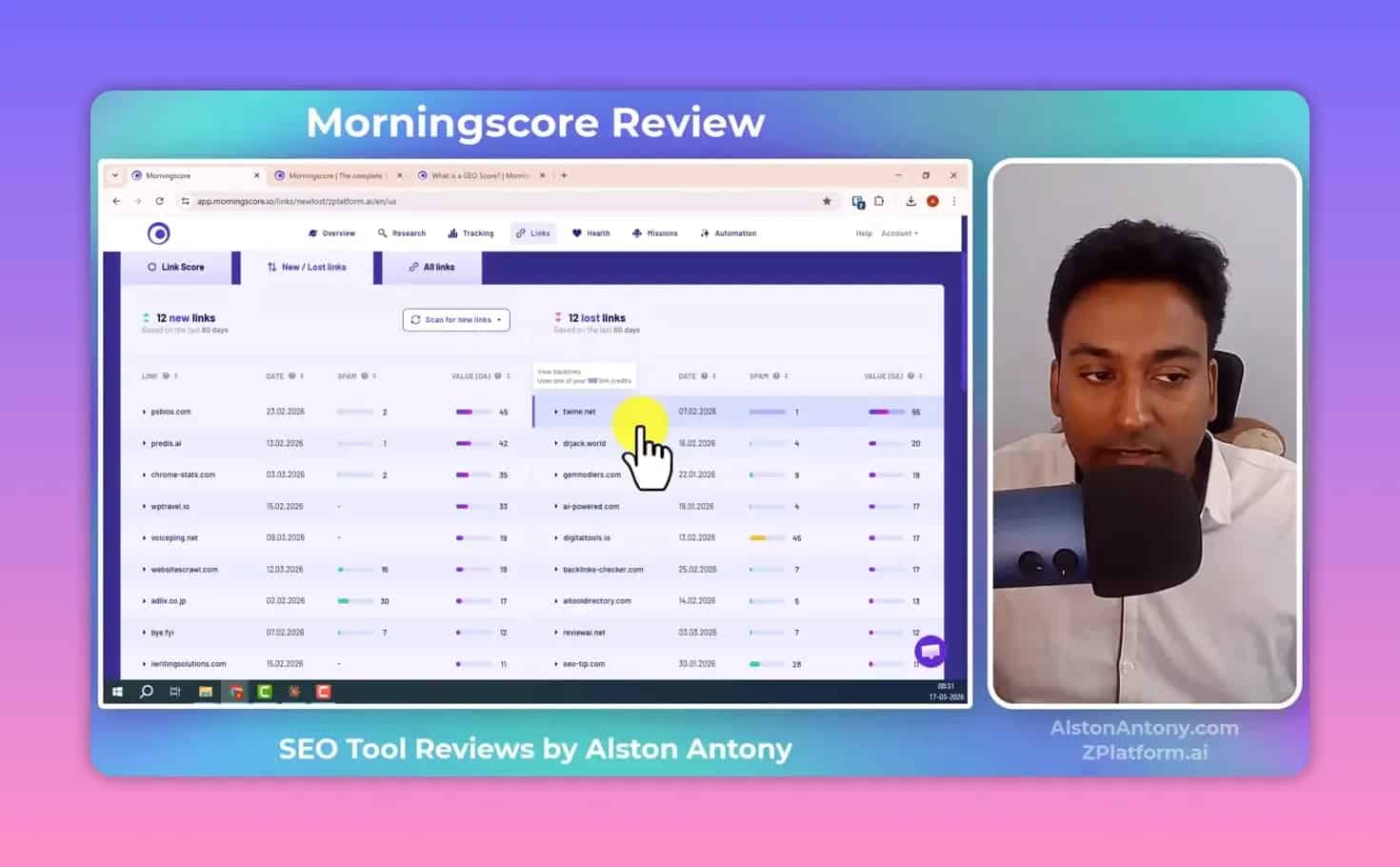This screenshot has width=1400, height=867.
Task: Click the Morningscore logo icon
Action: coord(159,232)
